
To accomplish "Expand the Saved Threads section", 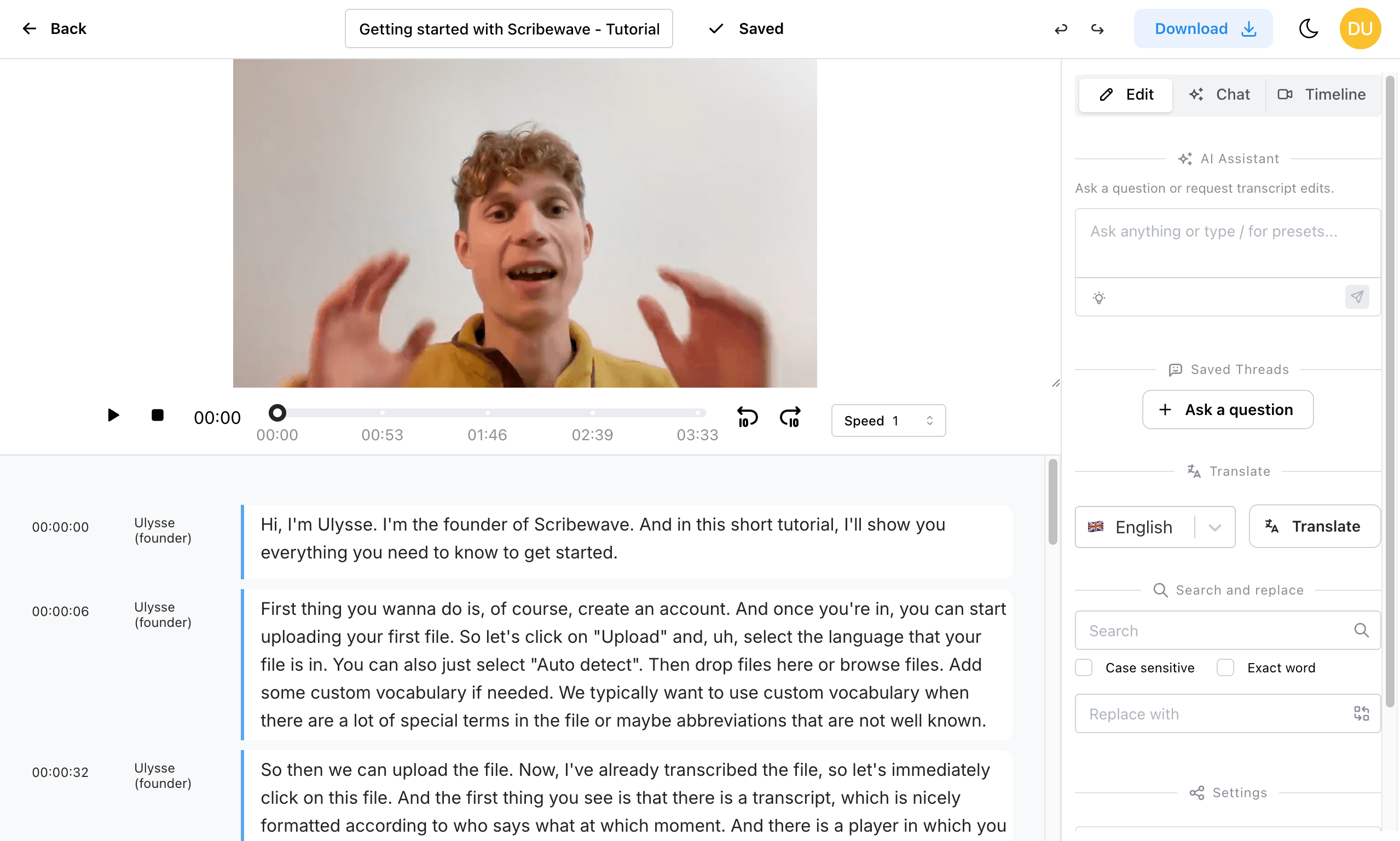I will 1227,369.
